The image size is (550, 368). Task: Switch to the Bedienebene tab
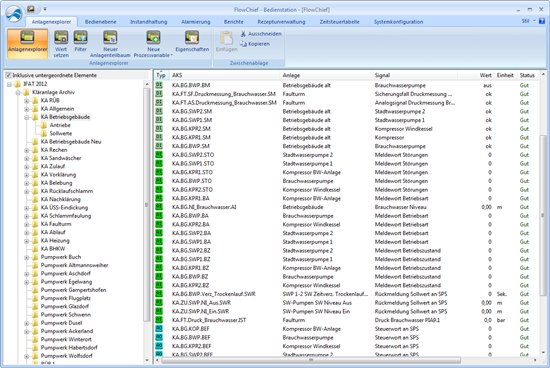(x=100, y=22)
